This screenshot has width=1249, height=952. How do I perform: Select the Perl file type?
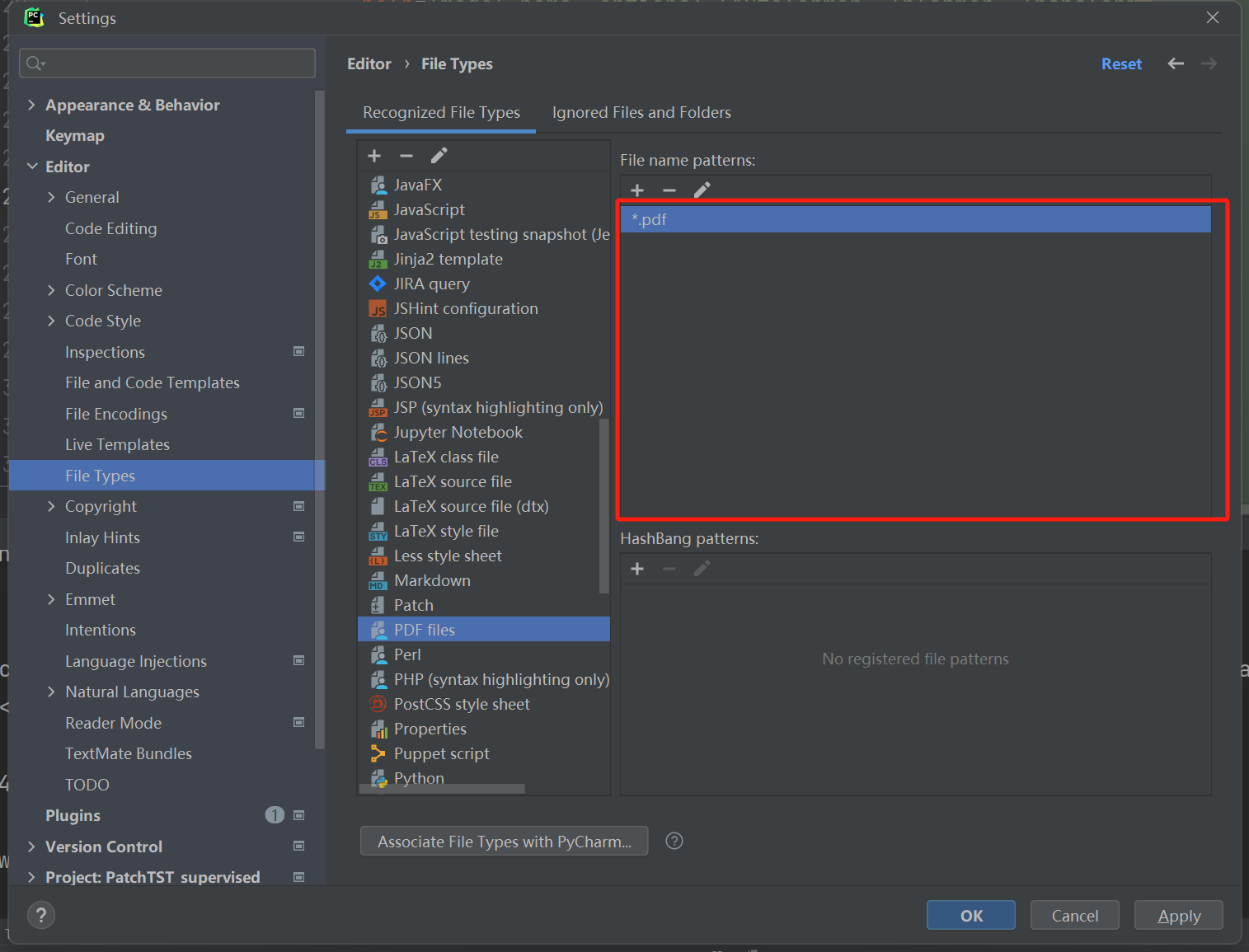(x=484, y=654)
